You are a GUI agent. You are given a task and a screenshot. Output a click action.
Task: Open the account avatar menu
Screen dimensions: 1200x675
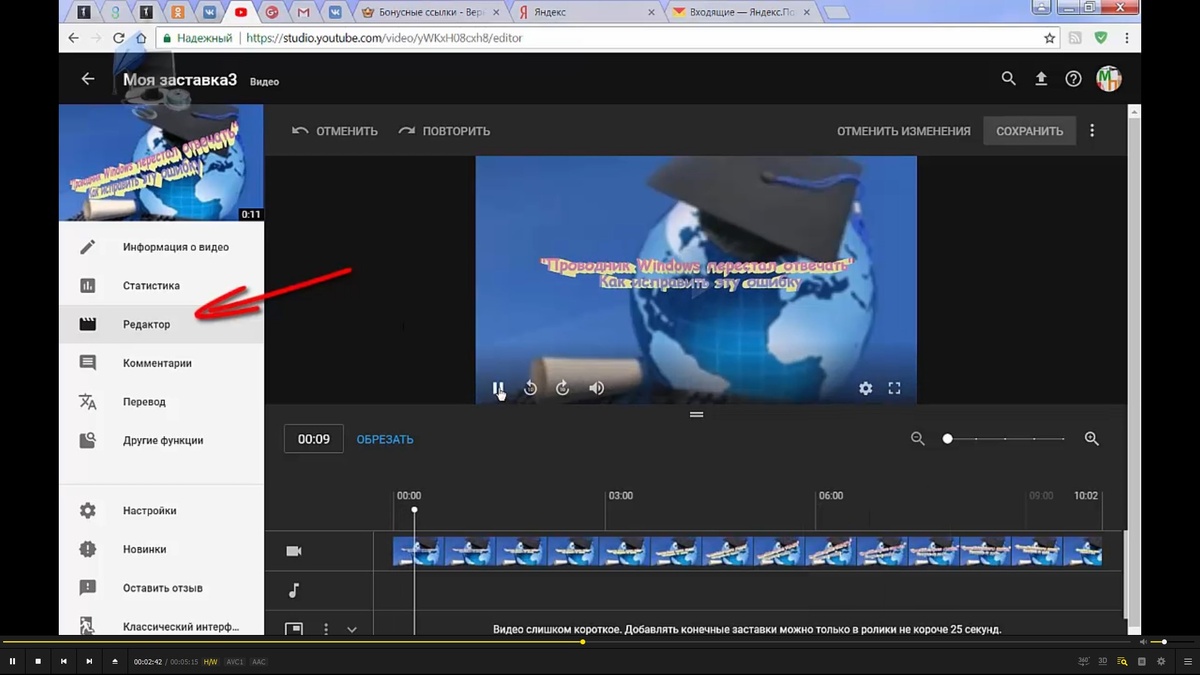(x=1108, y=78)
